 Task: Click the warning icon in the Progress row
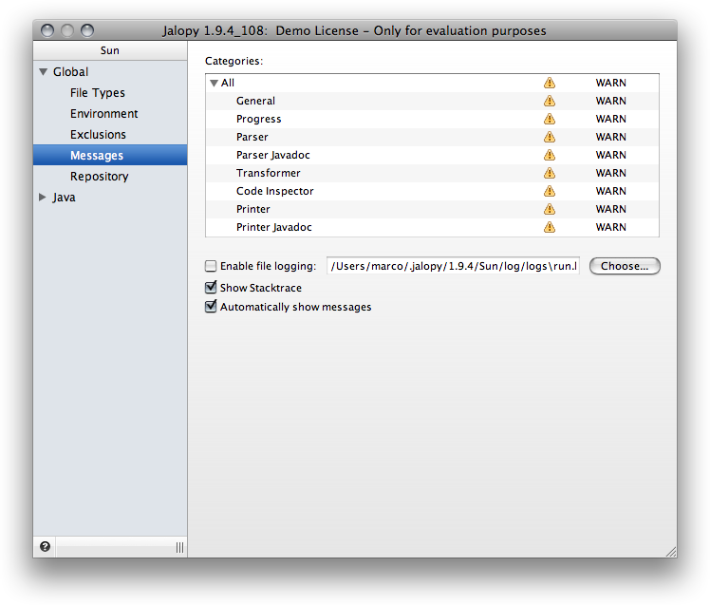(x=549, y=119)
